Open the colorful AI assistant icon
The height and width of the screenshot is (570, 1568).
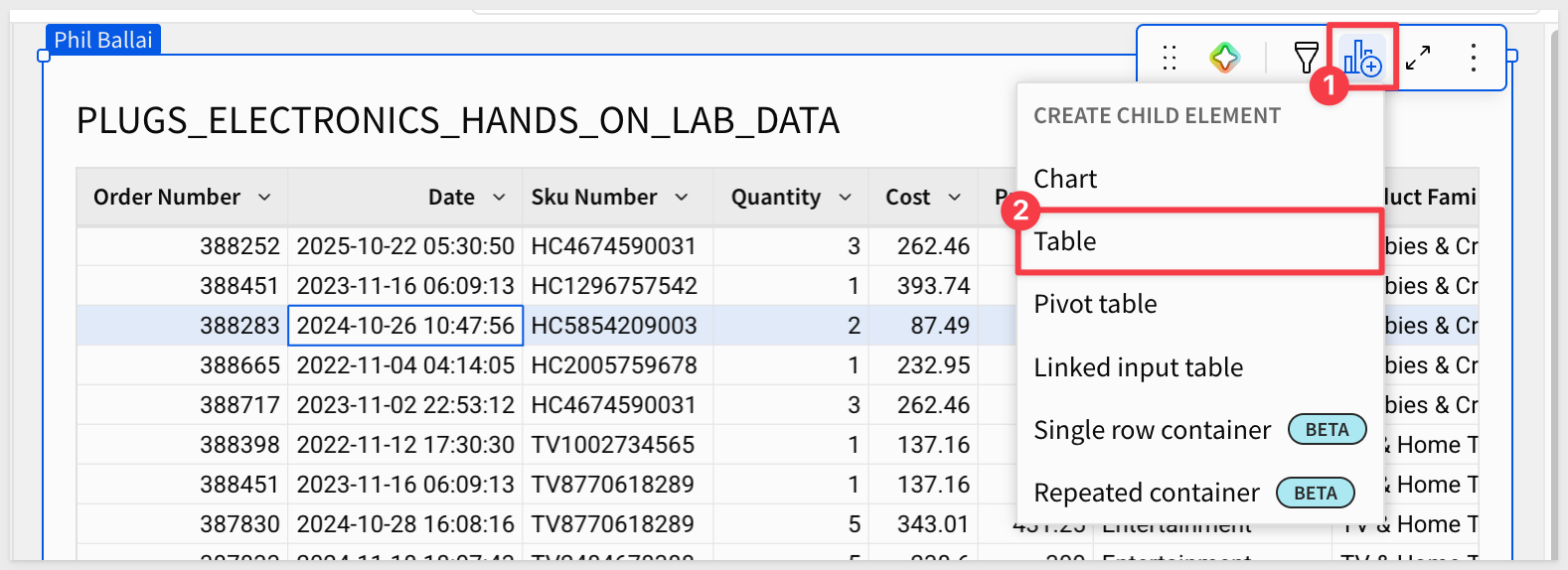(x=1224, y=58)
